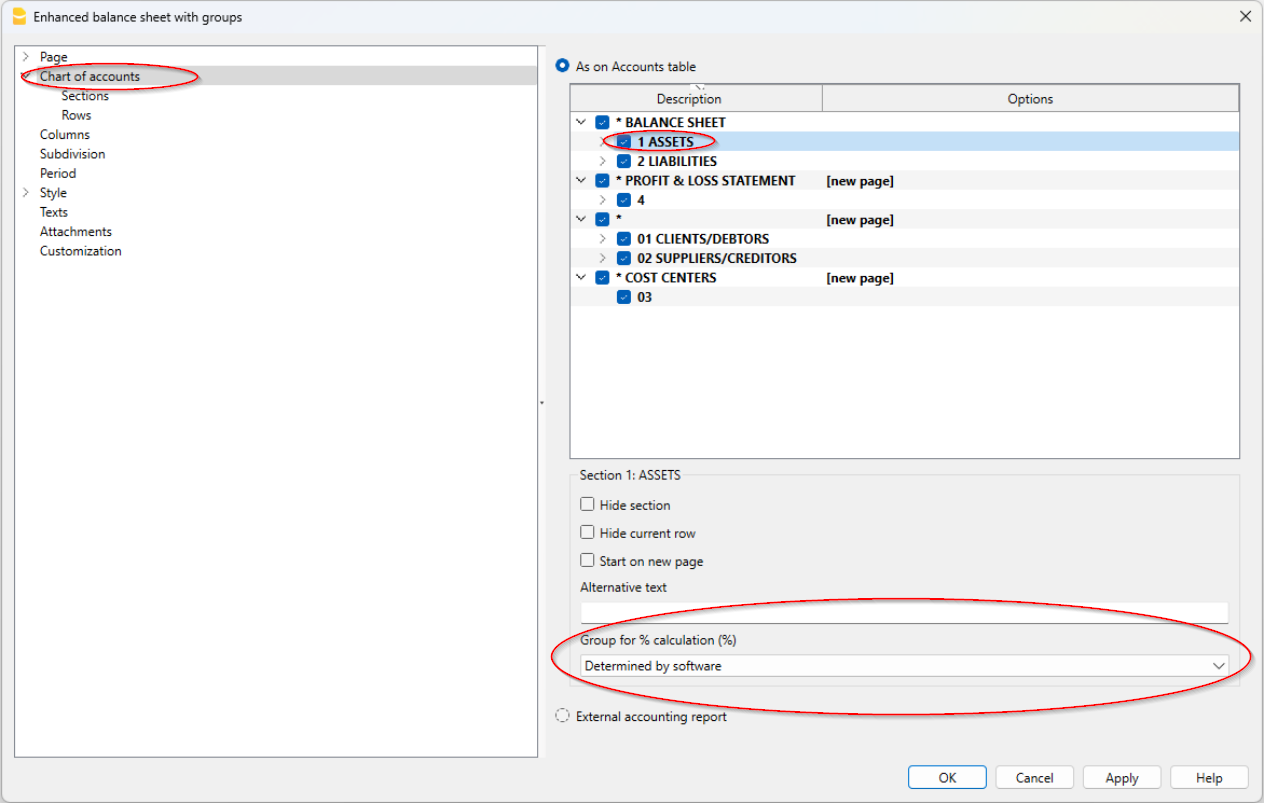Expand the 2 LIABILITIES row

(x=602, y=161)
